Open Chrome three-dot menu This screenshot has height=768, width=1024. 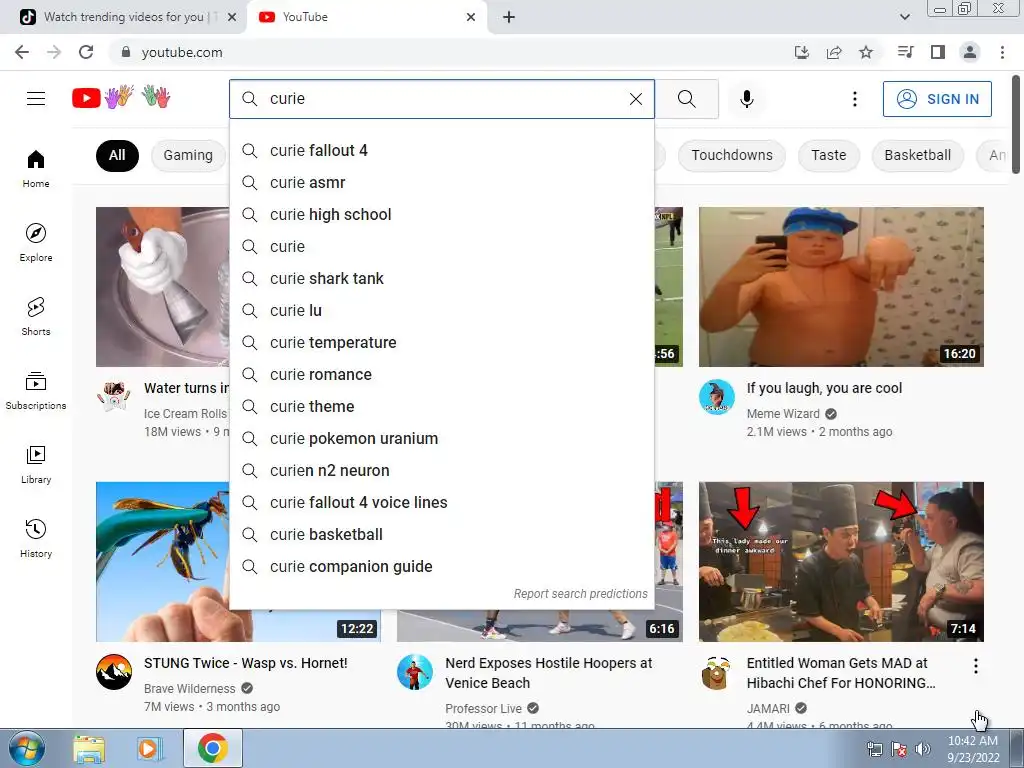click(x=1002, y=52)
